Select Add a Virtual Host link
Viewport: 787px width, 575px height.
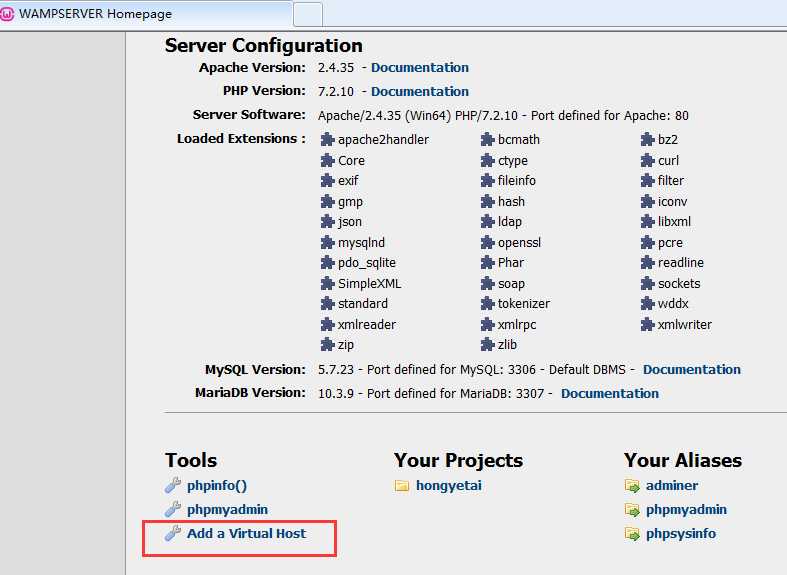pyautogui.click(x=246, y=533)
